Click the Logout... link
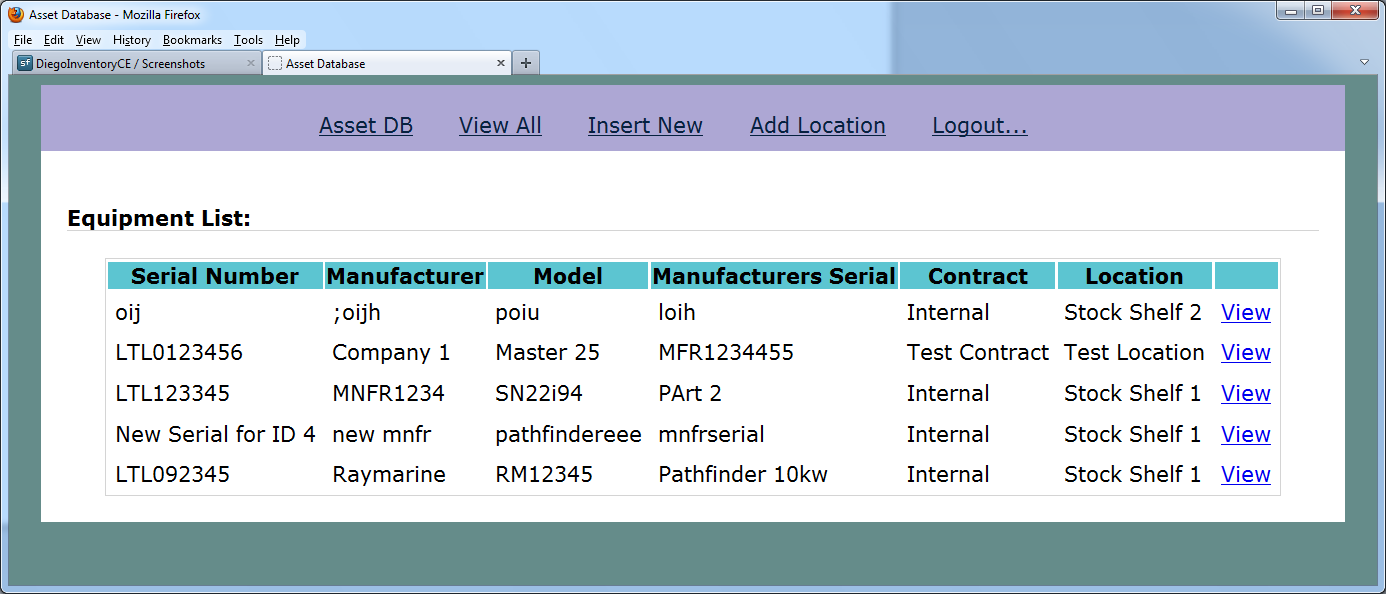 point(979,125)
